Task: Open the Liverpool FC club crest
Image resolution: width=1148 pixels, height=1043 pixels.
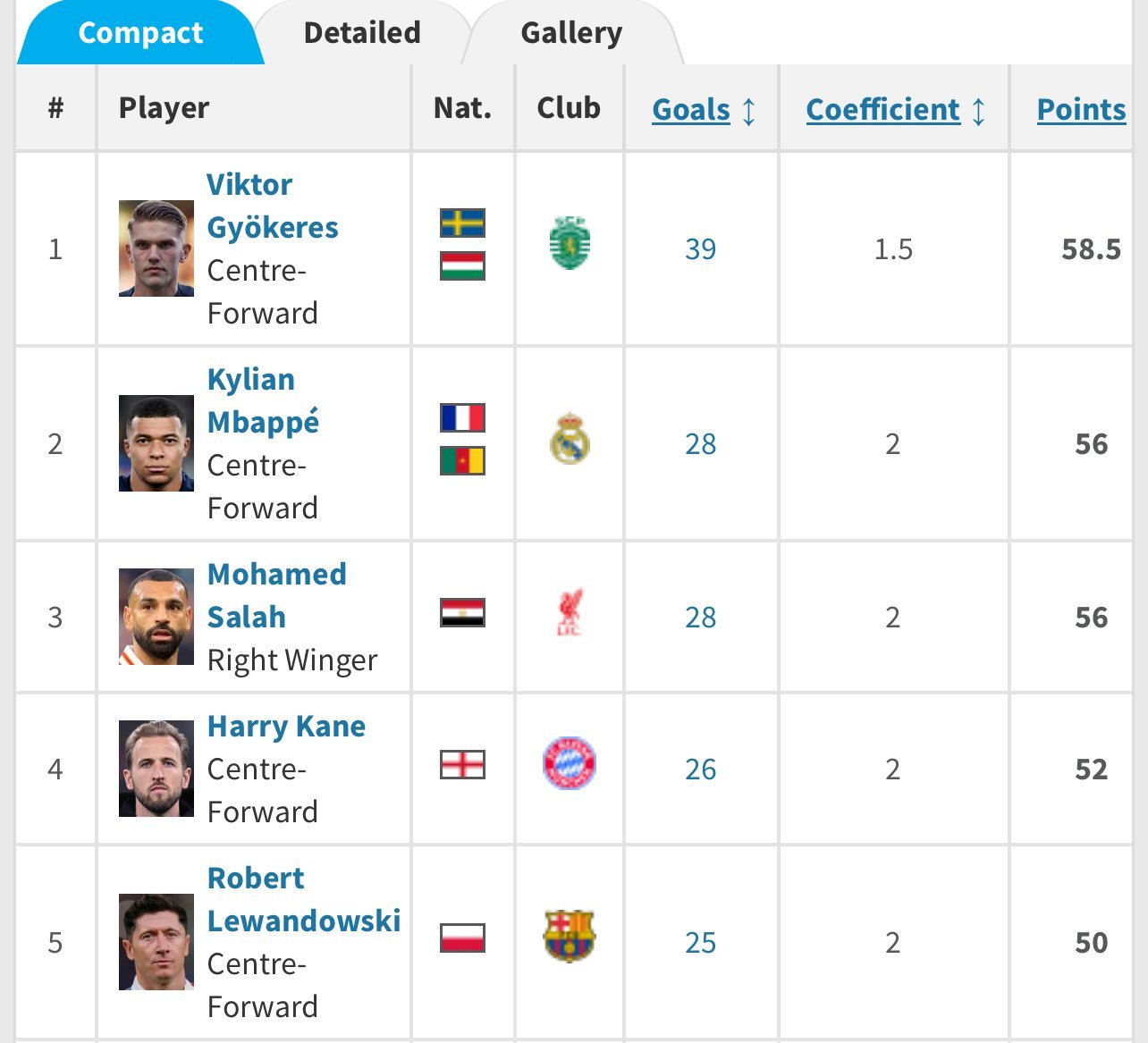Action: coord(570,612)
